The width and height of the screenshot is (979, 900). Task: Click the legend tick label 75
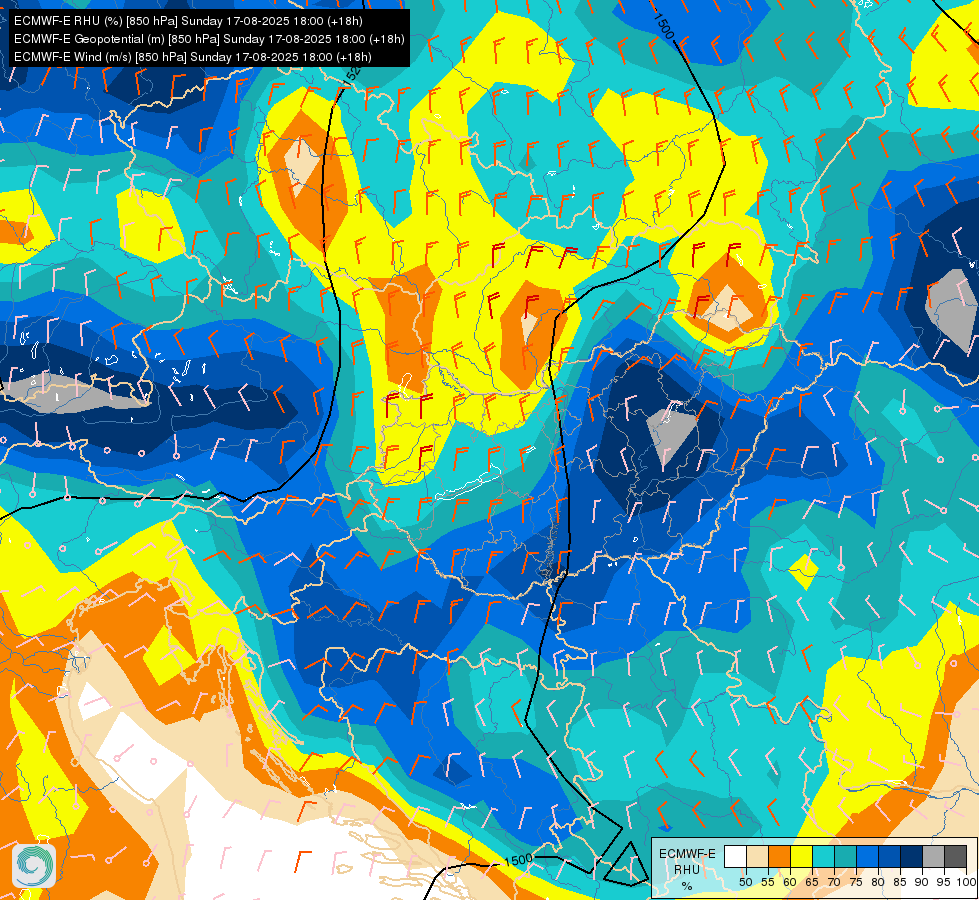click(x=856, y=882)
